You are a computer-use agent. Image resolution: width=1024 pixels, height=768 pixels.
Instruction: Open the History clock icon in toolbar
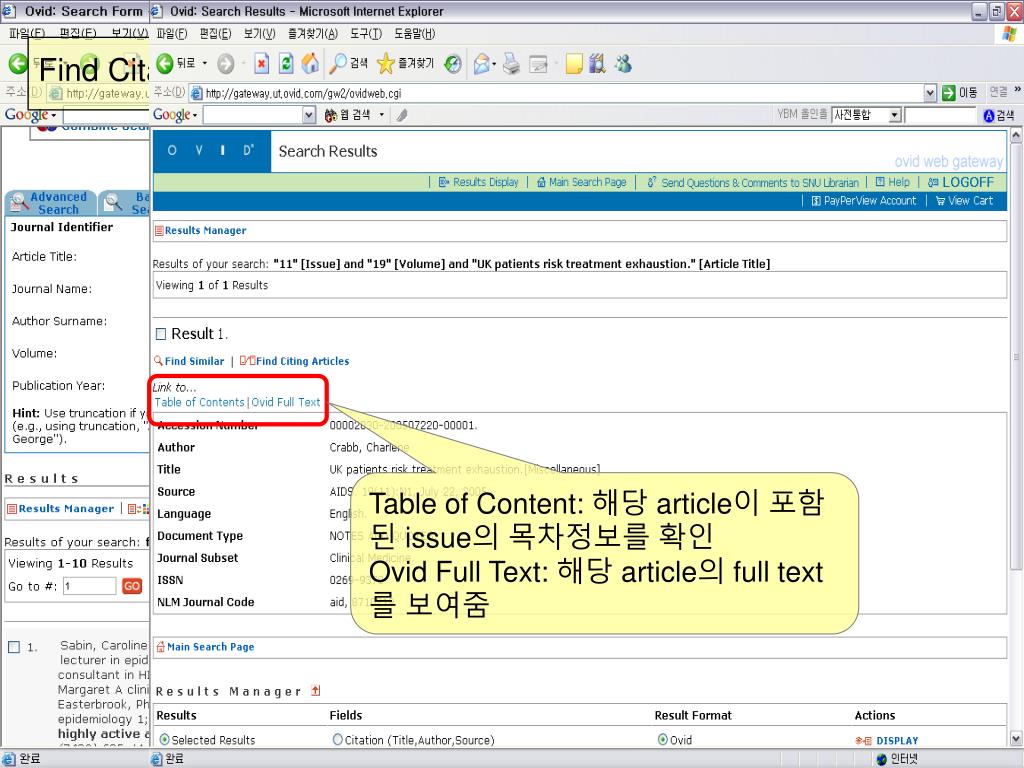[x=453, y=63]
